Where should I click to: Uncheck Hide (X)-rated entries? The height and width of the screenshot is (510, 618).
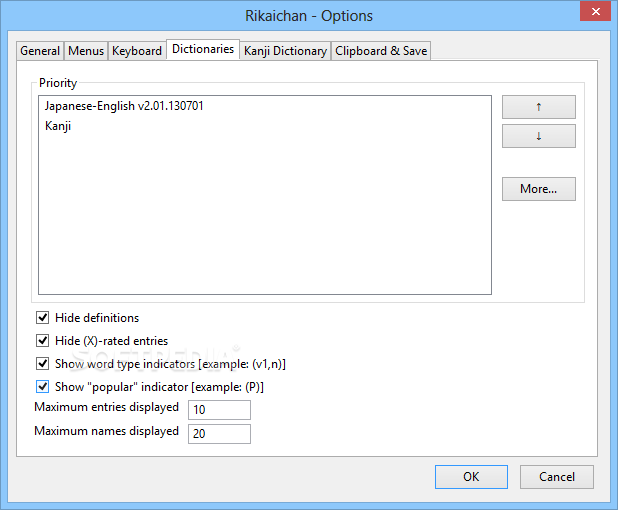pyautogui.click(x=43, y=341)
